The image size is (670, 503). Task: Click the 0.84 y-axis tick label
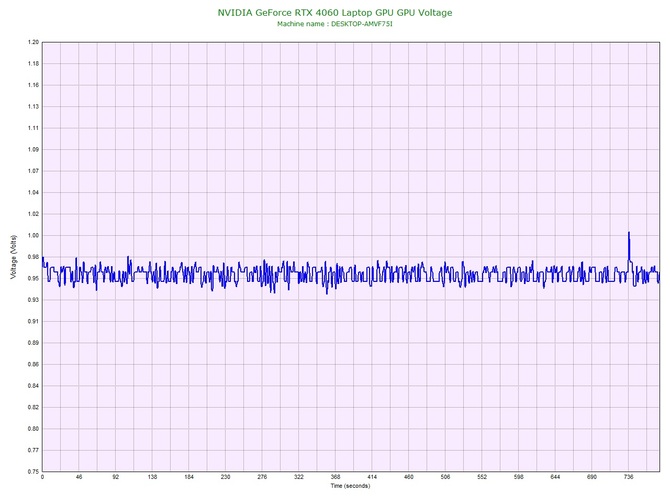coord(33,386)
